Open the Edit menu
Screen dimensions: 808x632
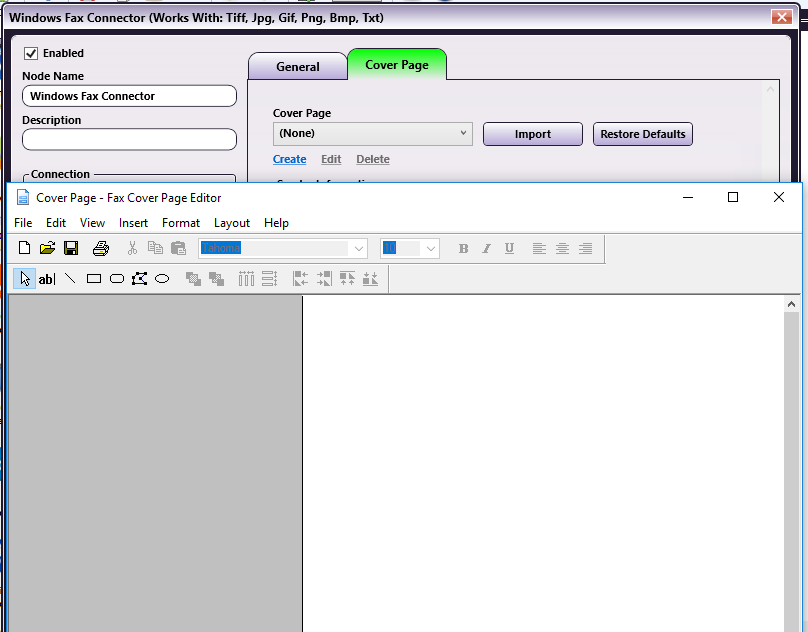(56, 223)
